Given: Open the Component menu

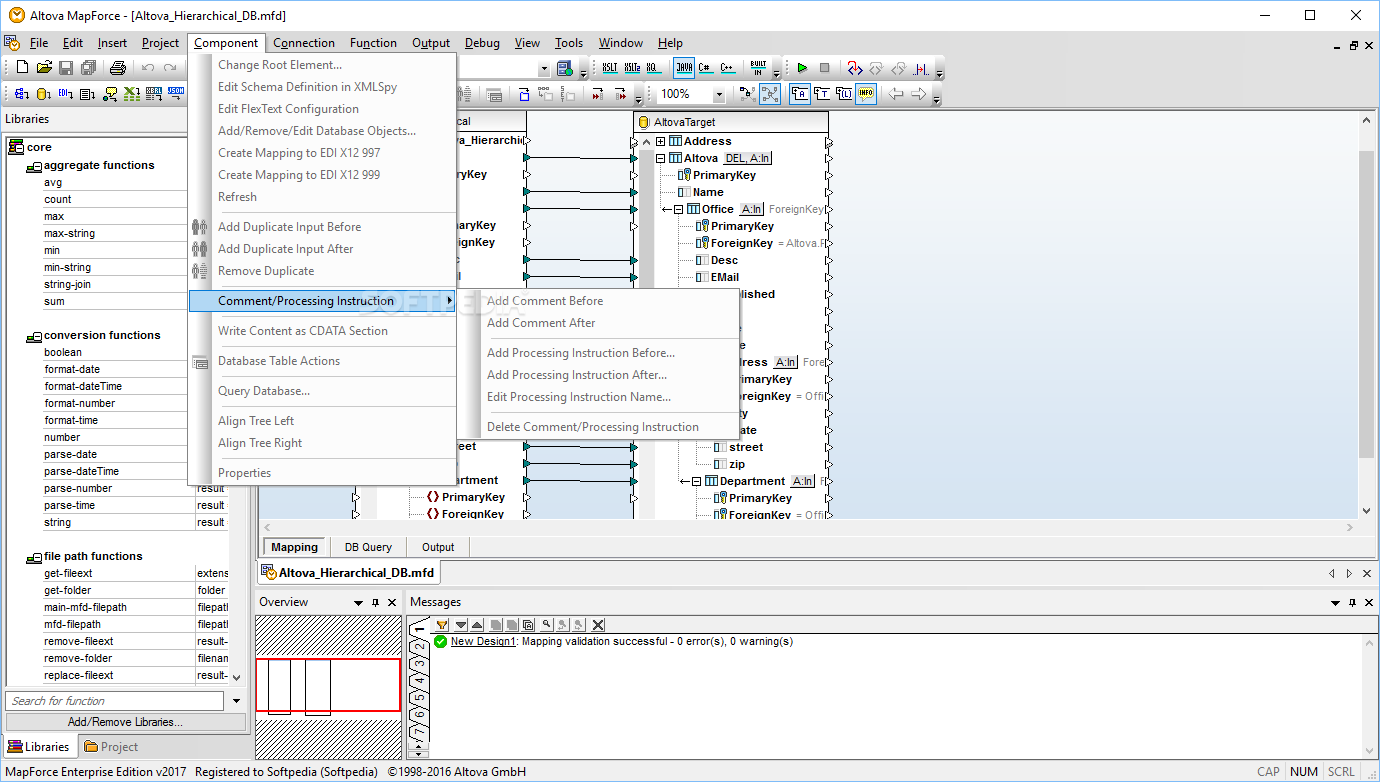Looking at the screenshot, I should [226, 43].
